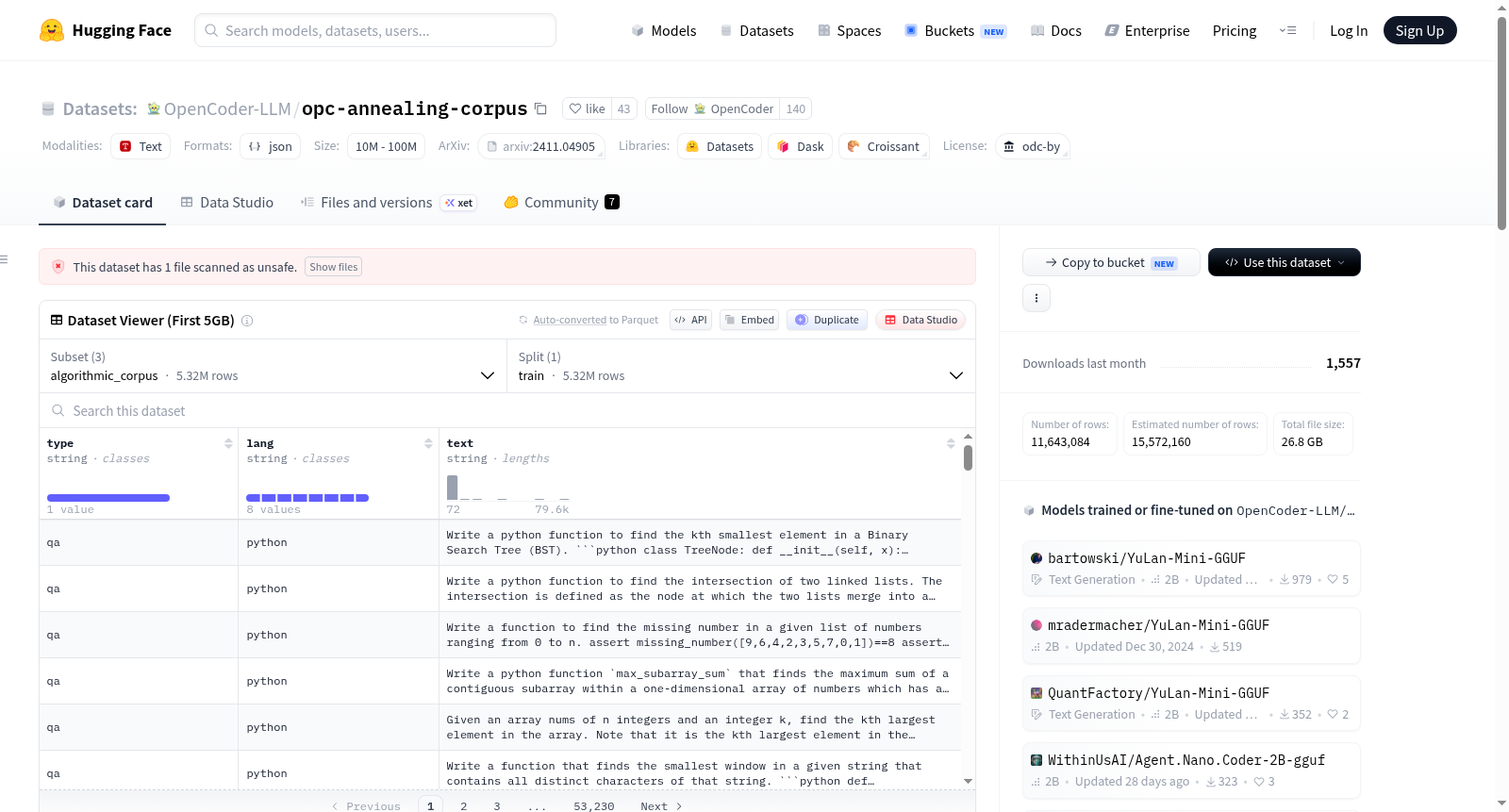Open the Hugging Face logo home link
The height and width of the screenshot is (812, 1509).
pyautogui.click(x=106, y=30)
